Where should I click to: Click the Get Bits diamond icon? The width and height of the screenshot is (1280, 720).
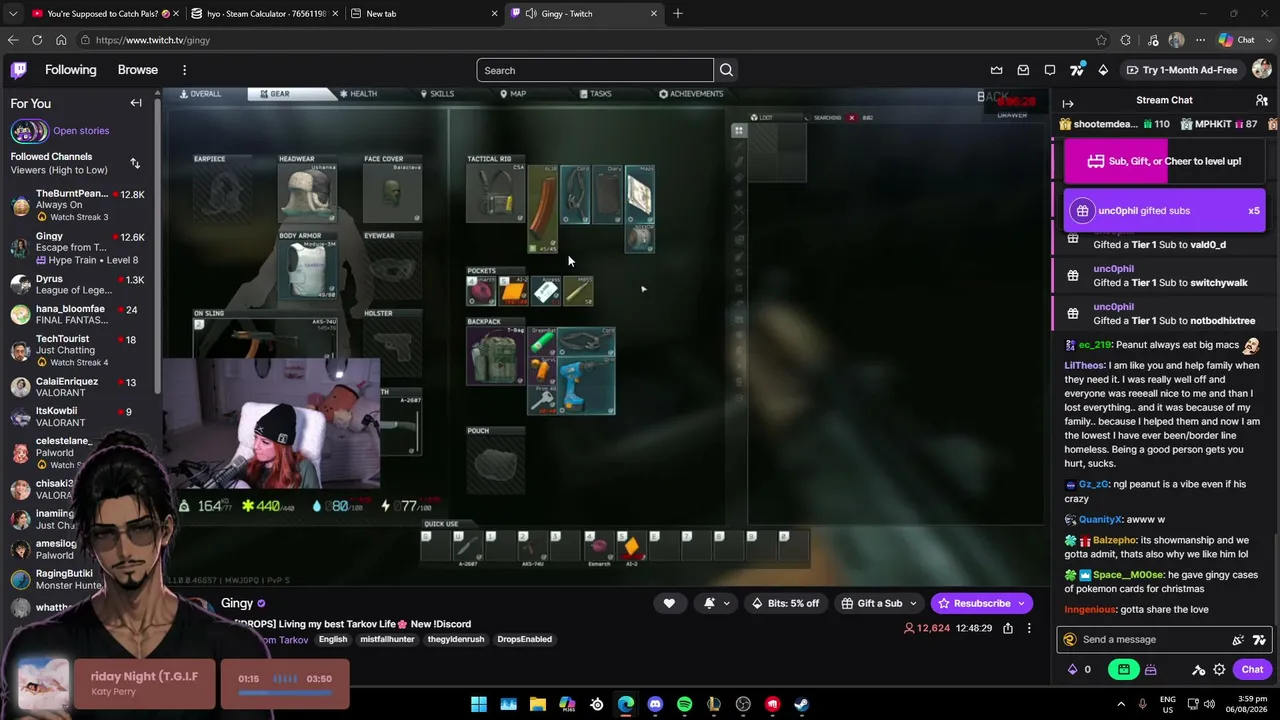coord(1103,70)
